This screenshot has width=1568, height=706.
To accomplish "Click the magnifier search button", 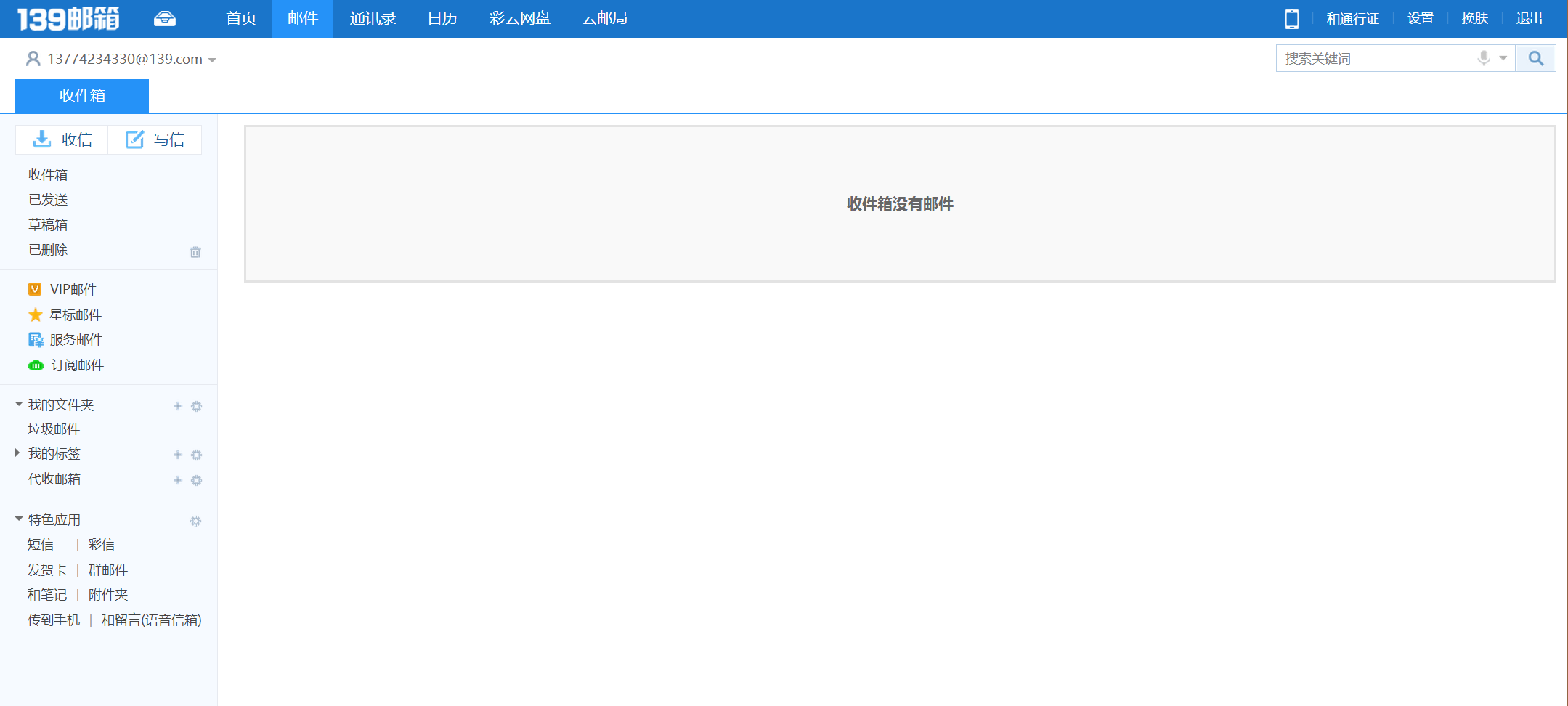I will (1535, 59).
